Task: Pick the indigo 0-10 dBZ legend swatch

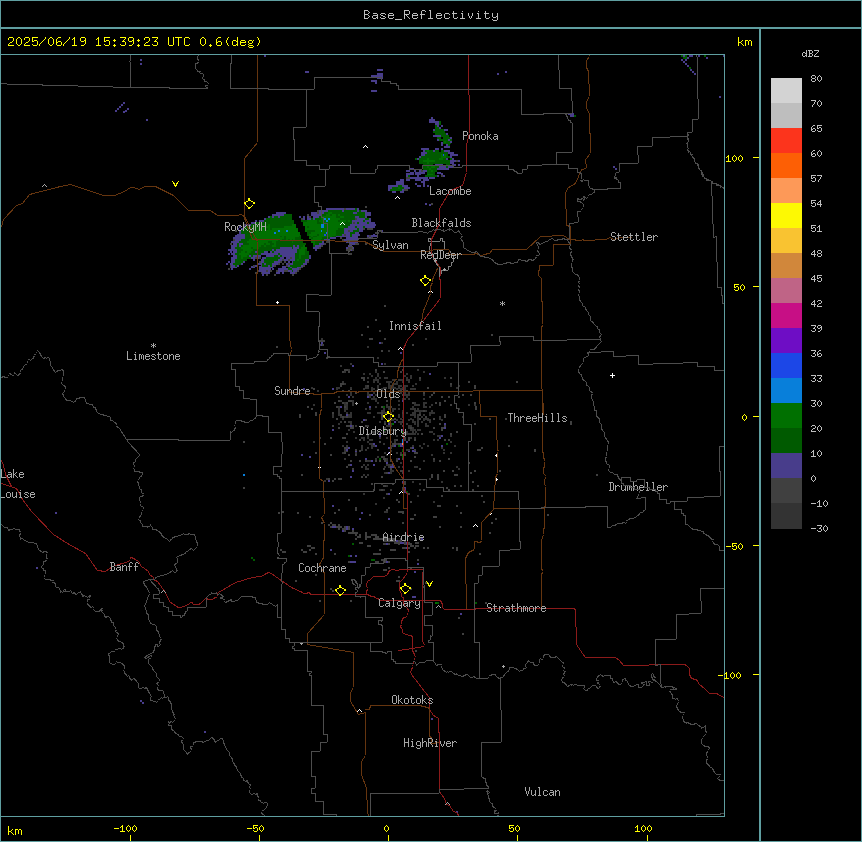Action: click(x=786, y=466)
